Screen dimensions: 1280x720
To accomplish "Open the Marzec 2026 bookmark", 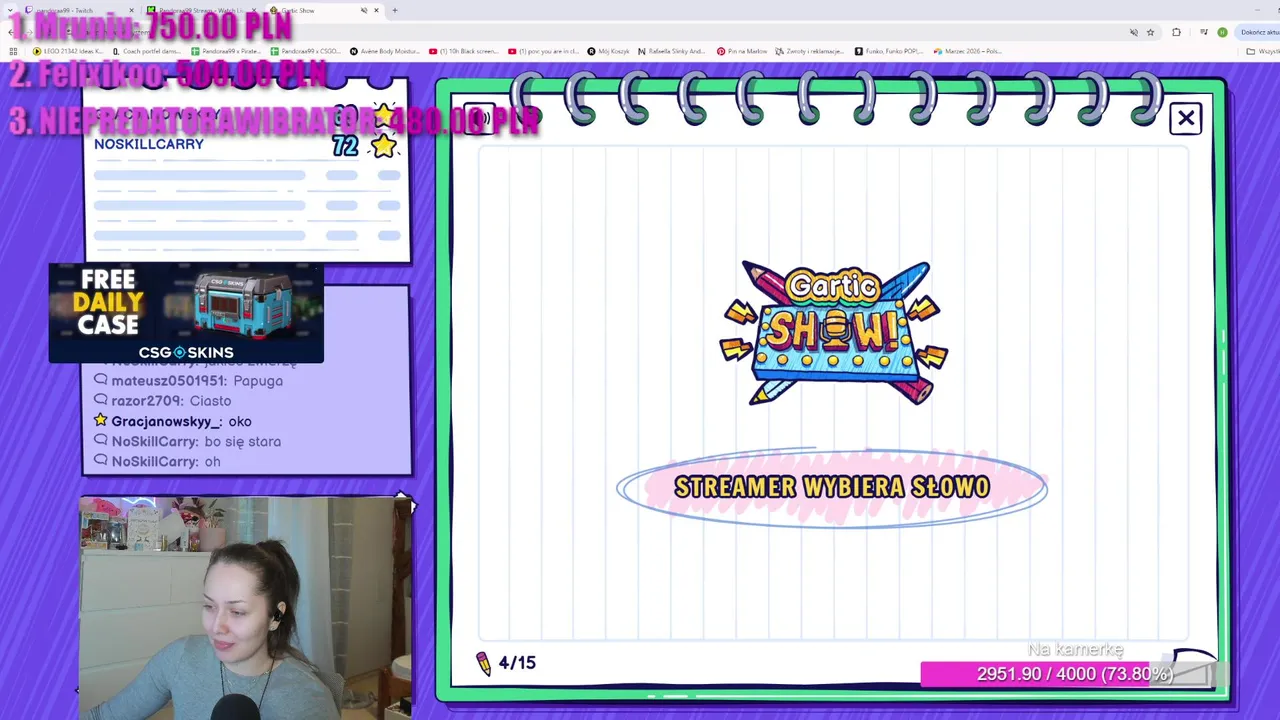I will [968, 51].
